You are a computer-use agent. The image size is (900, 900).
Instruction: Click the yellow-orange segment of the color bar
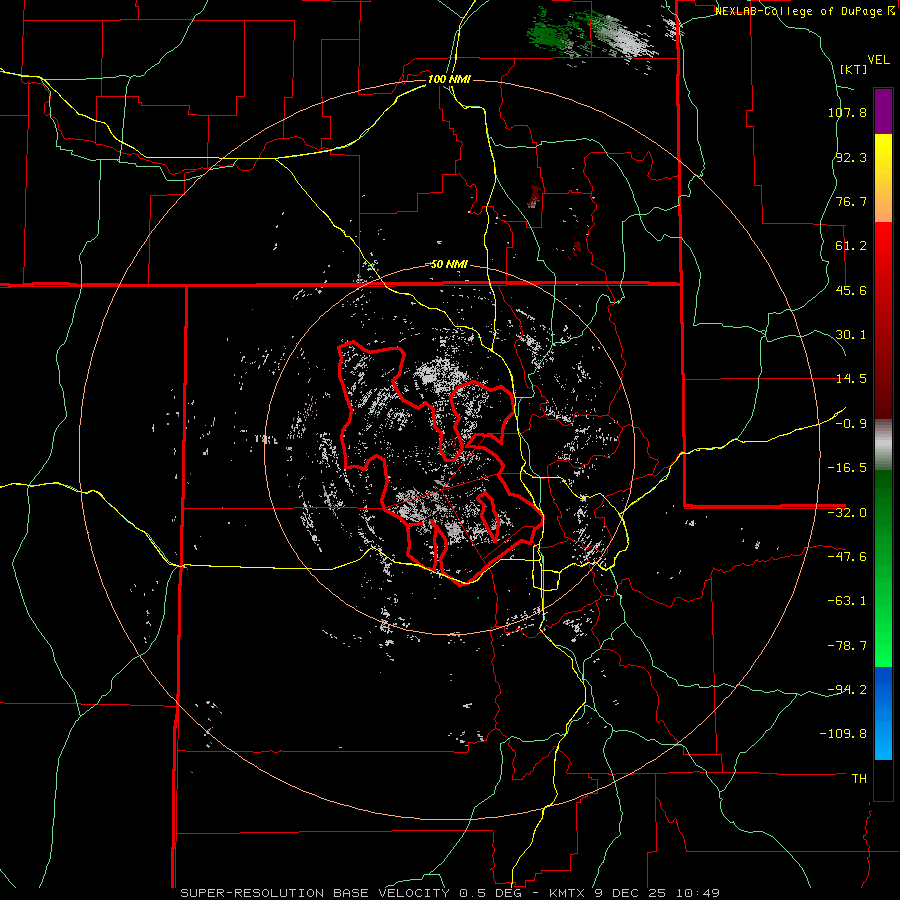(x=883, y=178)
